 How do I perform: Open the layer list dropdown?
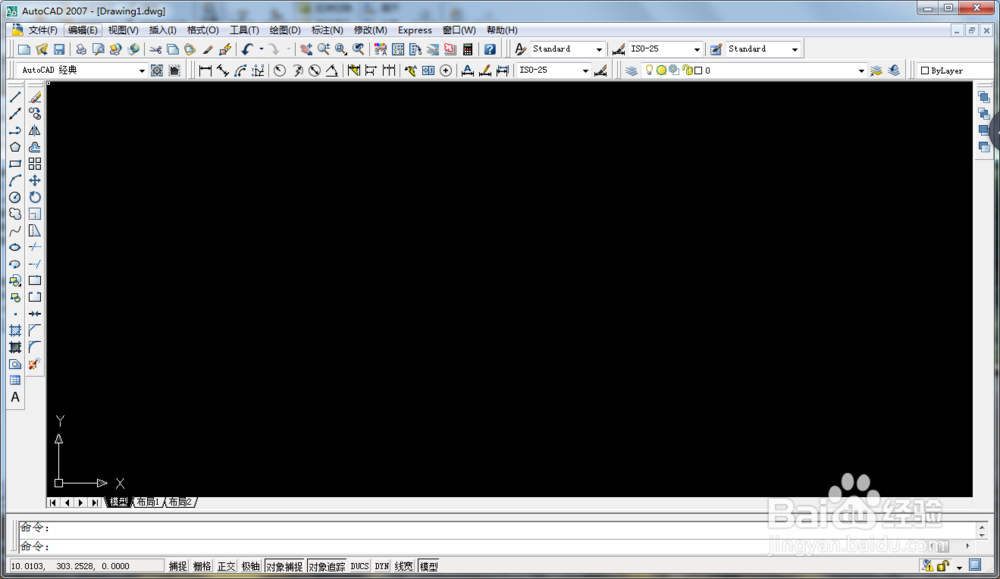point(861,71)
